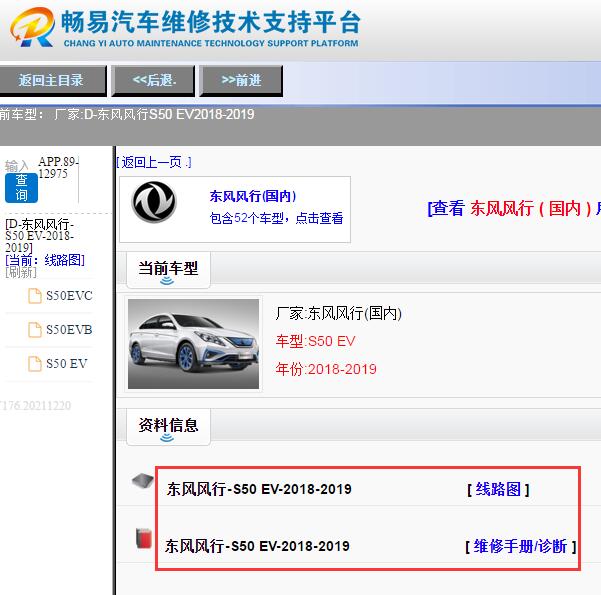
Task: Click the gray chip icon beside 线路图 row
Action: 143,480
